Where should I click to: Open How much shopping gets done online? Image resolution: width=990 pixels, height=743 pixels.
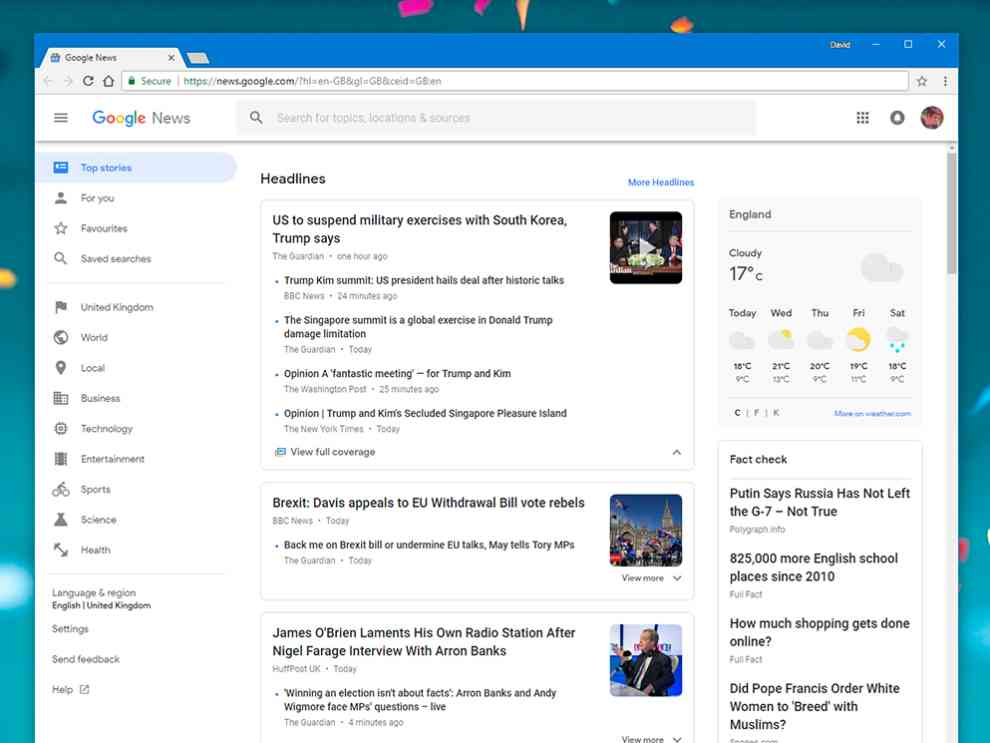point(820,633)
